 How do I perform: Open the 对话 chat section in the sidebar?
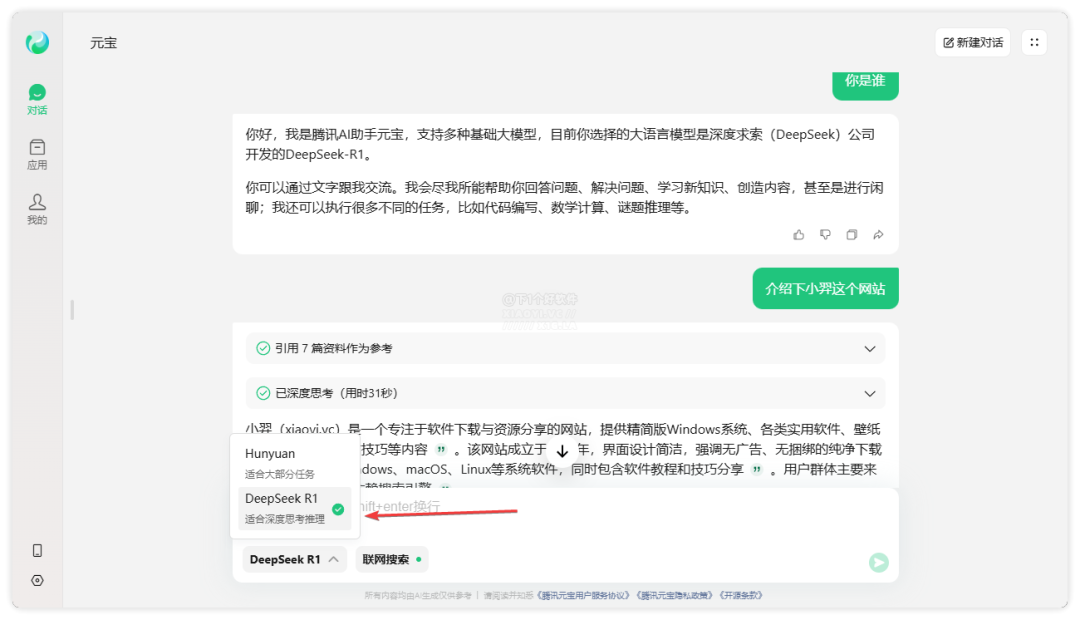tap(37, 100)
